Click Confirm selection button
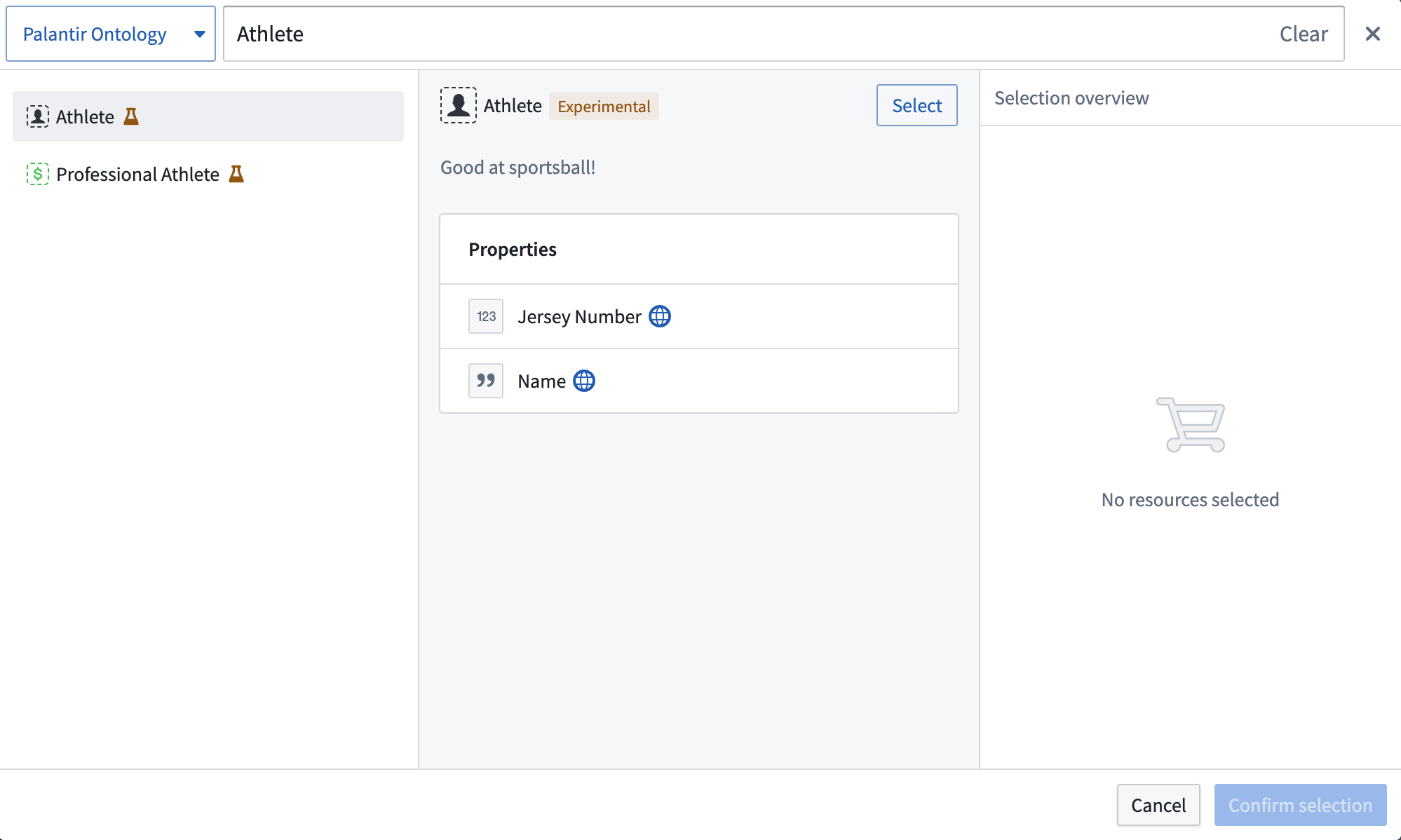 [x=1299, y=805]
